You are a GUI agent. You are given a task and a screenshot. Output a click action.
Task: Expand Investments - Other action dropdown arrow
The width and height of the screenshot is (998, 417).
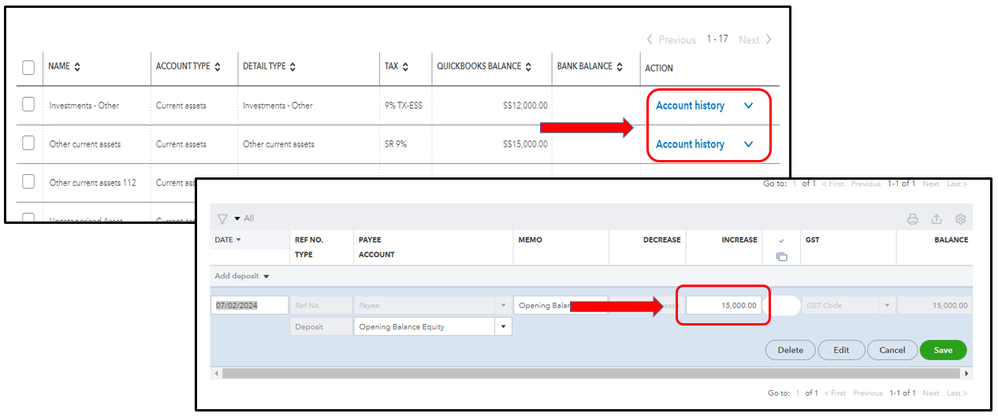click(748, 106)
